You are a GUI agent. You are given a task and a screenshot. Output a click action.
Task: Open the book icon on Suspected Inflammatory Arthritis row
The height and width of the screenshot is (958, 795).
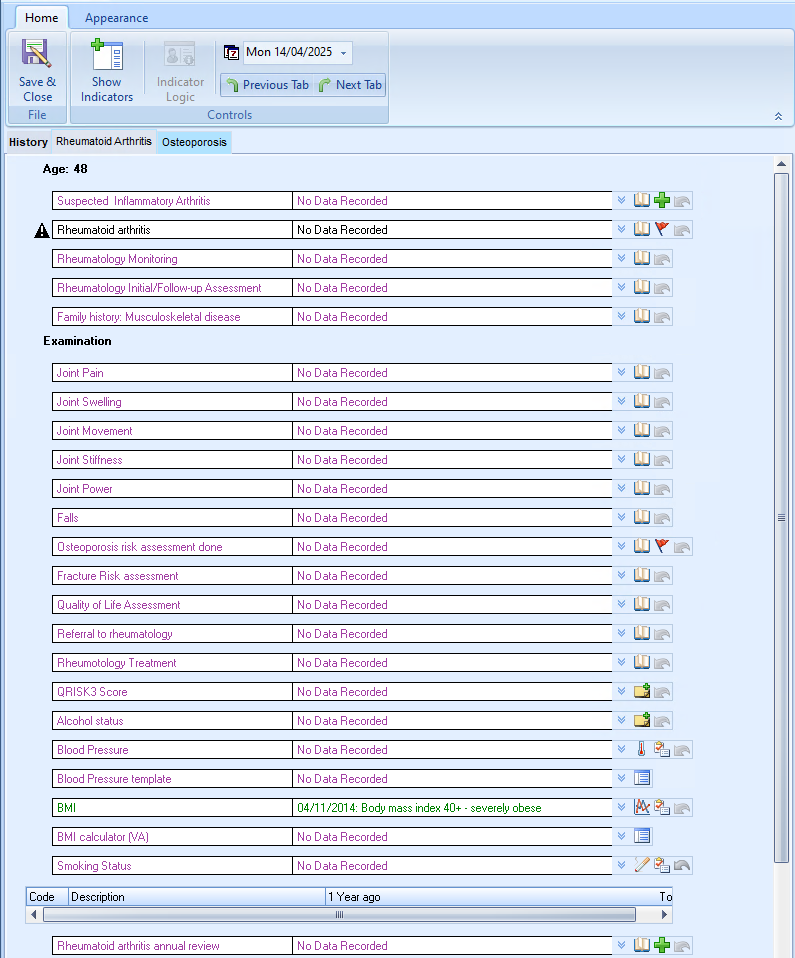click(642, 200)
